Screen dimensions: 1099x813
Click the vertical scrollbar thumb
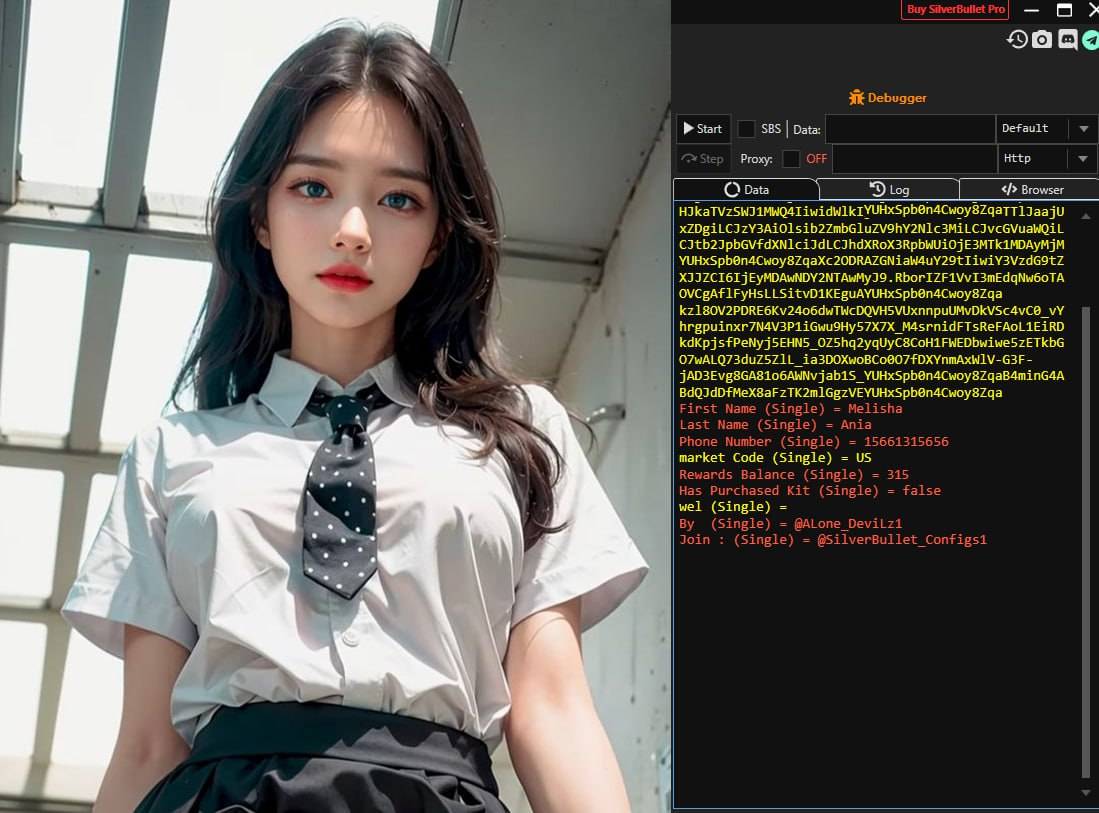(x=1086, y=542)
